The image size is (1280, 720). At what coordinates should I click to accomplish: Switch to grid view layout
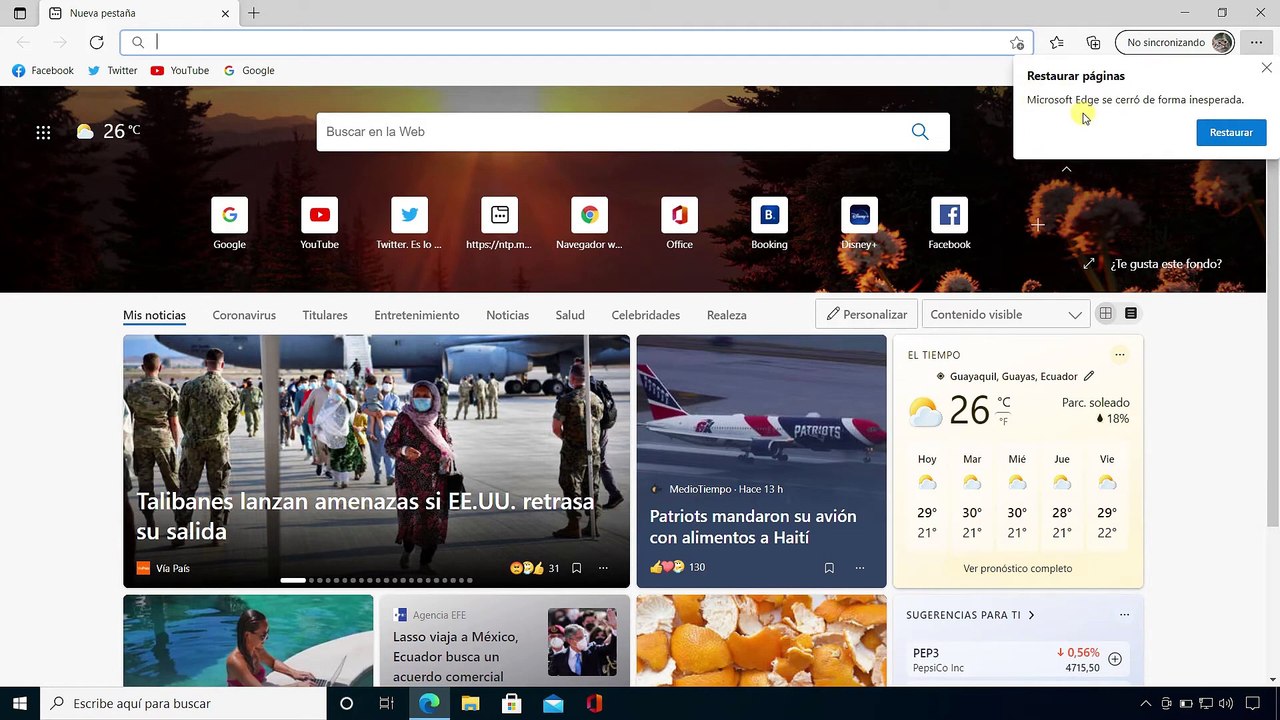click(x=1105, y=314)
